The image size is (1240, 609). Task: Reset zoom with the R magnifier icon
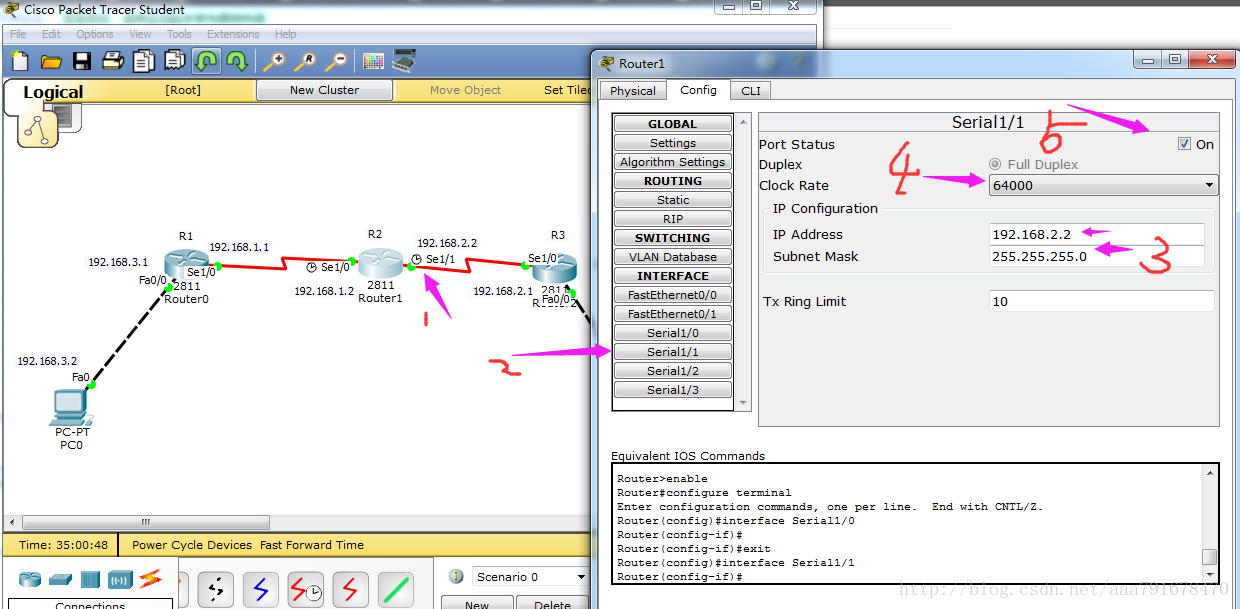coord(304,61)
